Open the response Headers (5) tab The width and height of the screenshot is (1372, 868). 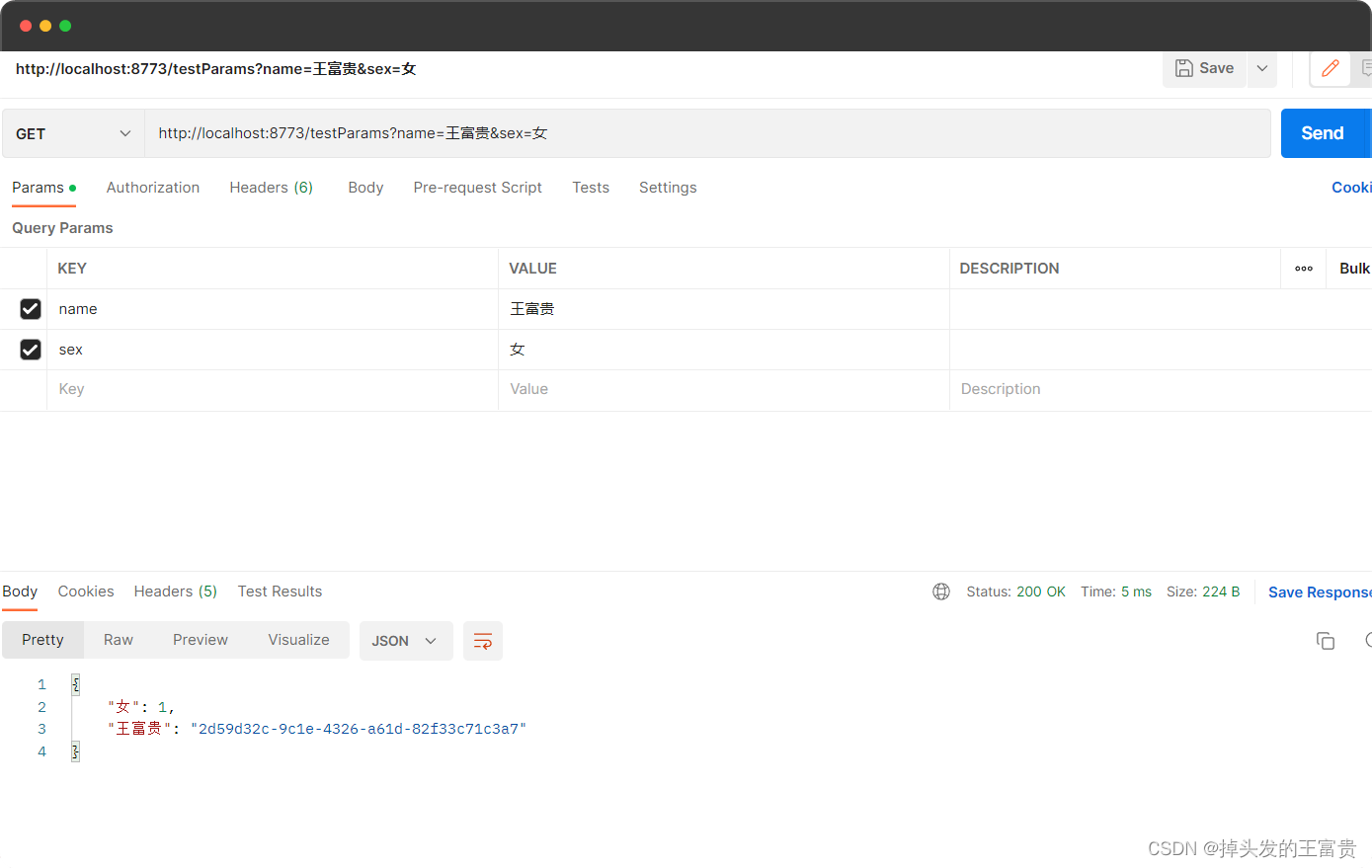pos(176,592)
